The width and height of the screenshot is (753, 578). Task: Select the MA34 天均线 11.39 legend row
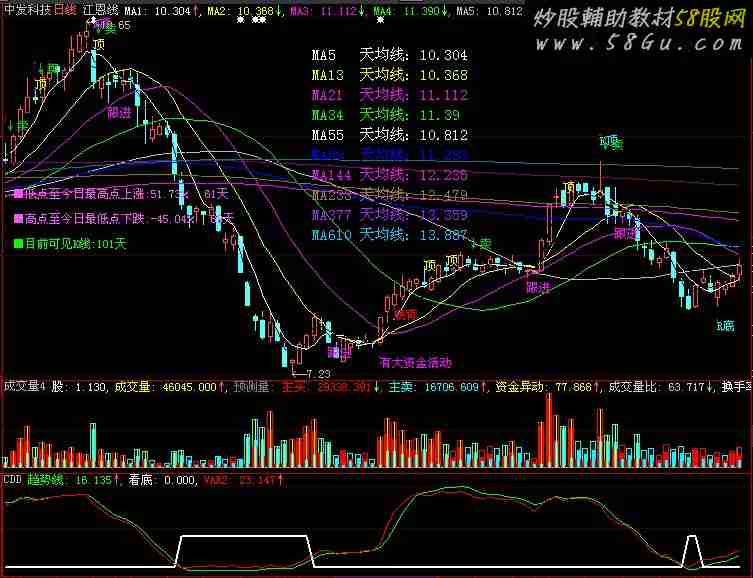tap(386, 115)
